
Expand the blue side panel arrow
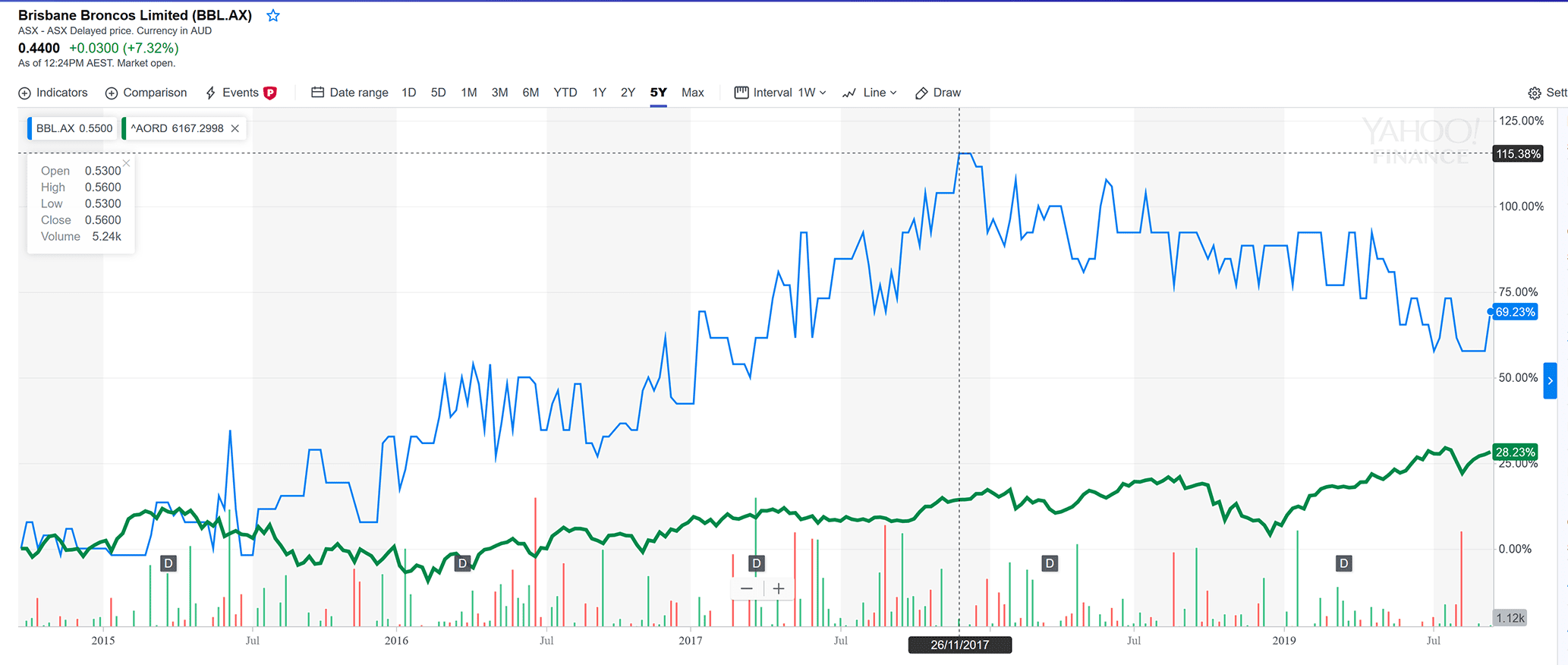1551,380
